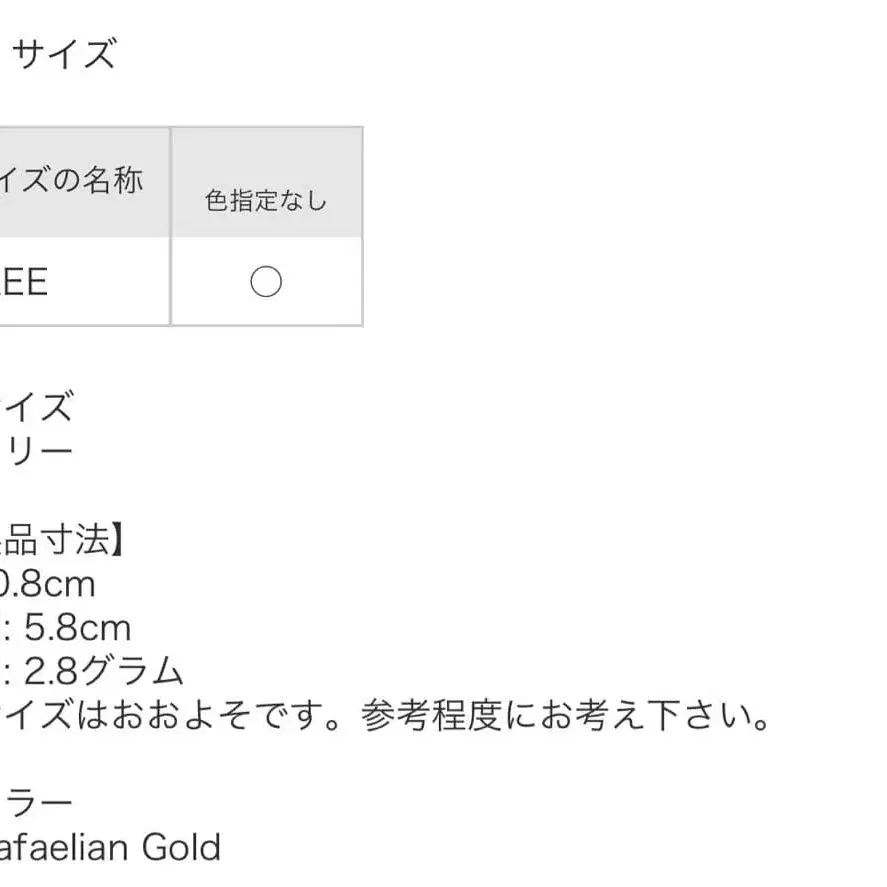This screenshot has height=887, width=887.
Task: Click the 0.8cm measurement text
Action: point(46,584)
